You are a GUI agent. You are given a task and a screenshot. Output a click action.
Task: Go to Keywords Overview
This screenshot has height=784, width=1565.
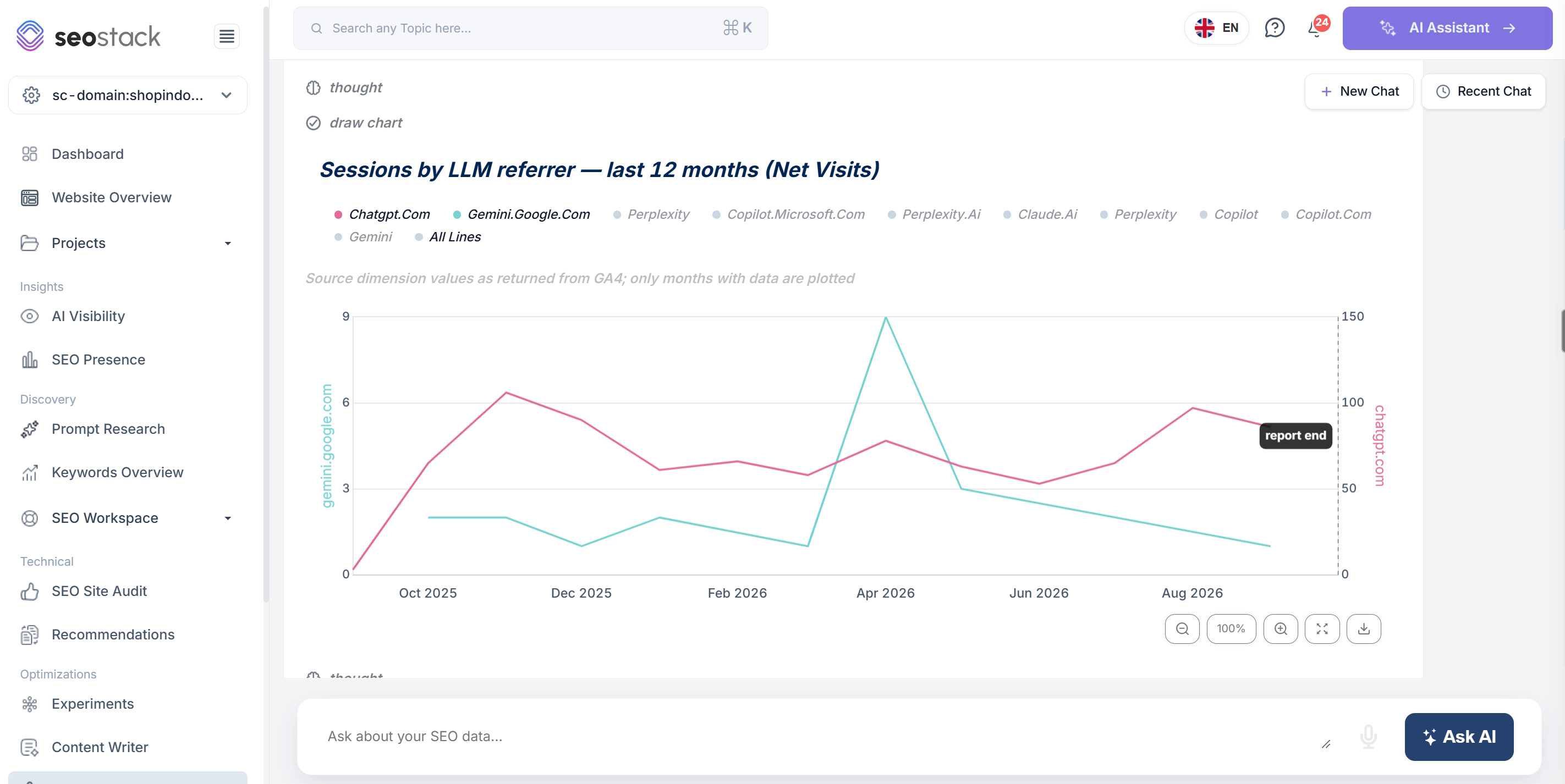117,472
